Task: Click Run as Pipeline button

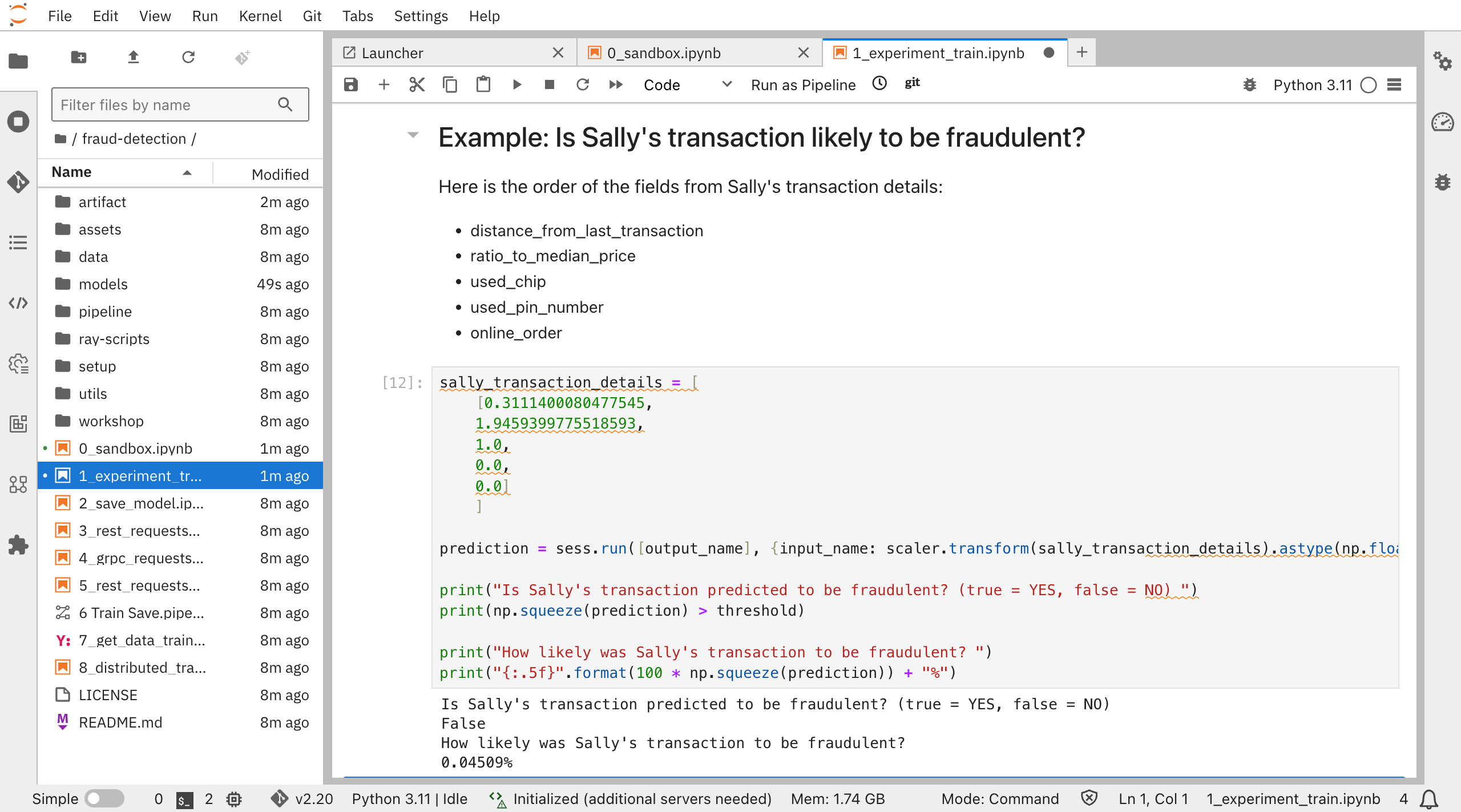Action: (803, 85)
